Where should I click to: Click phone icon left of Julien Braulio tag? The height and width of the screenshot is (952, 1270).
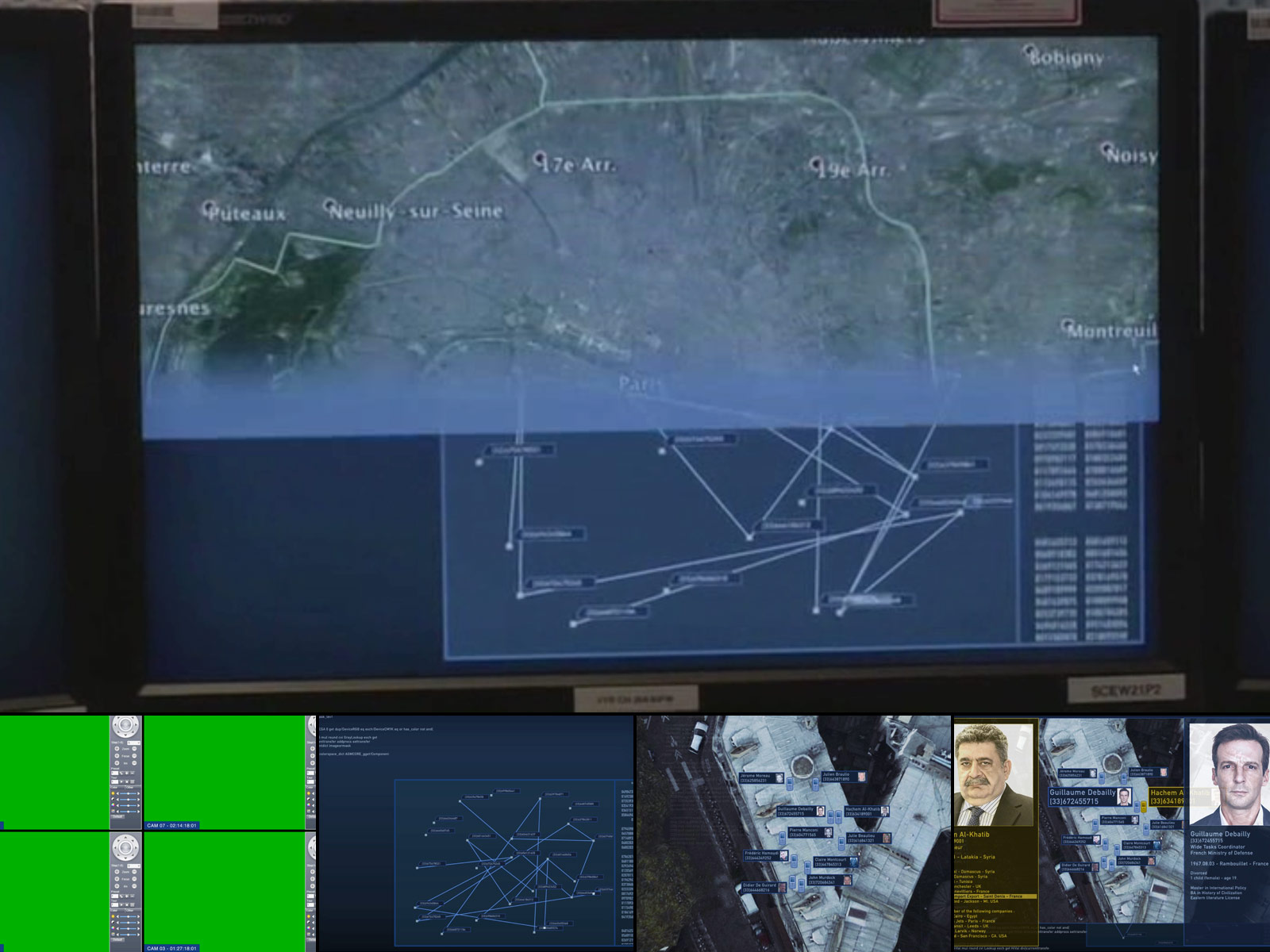(815, 784)
